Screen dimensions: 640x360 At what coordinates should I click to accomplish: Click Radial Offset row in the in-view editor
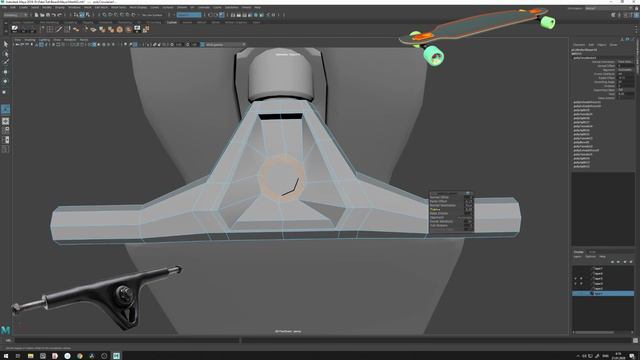click(451, 201)
